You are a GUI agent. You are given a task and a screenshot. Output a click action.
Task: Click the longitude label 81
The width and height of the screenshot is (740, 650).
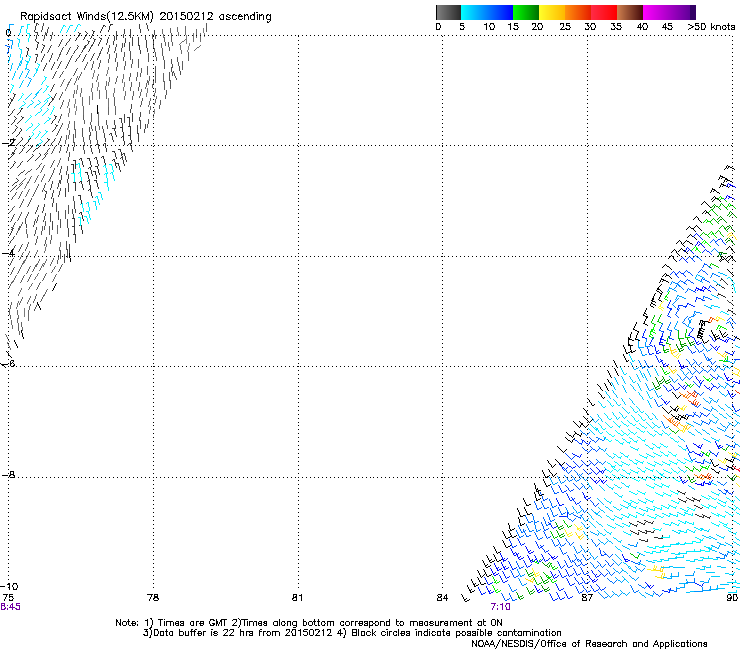pyautogui.click(x=297, y=597)
